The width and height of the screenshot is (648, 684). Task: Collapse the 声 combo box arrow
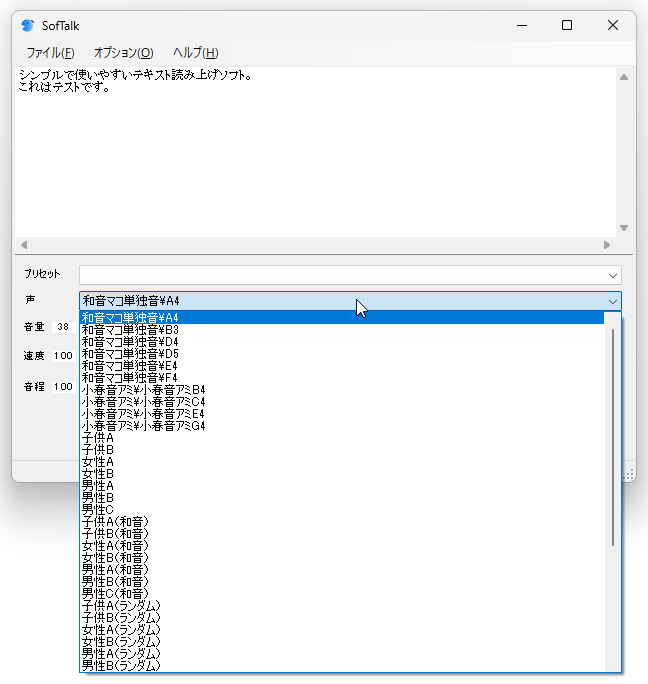click(612, 301)
